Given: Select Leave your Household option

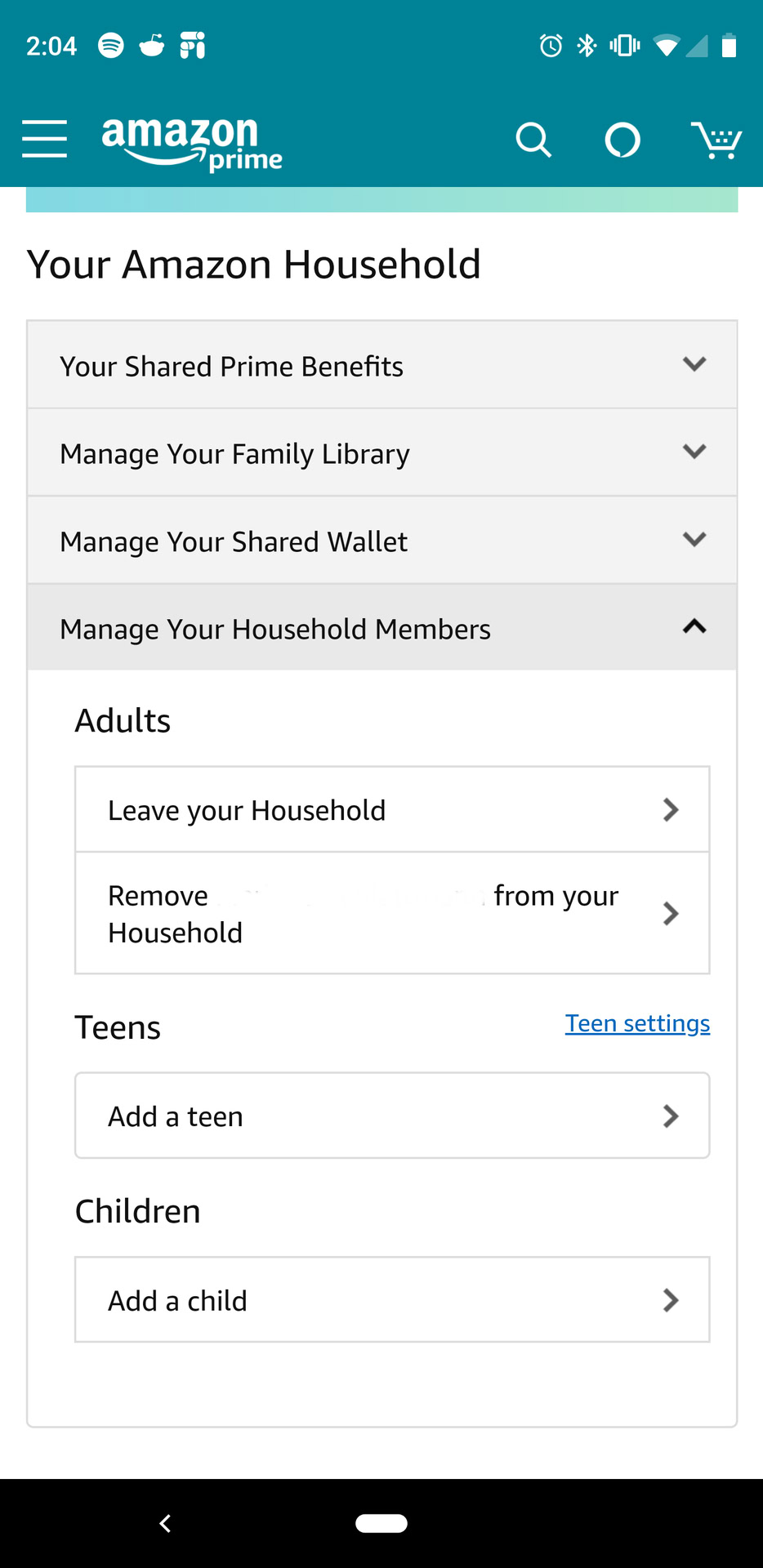Looking at the screenshot, I should [392, 809].
